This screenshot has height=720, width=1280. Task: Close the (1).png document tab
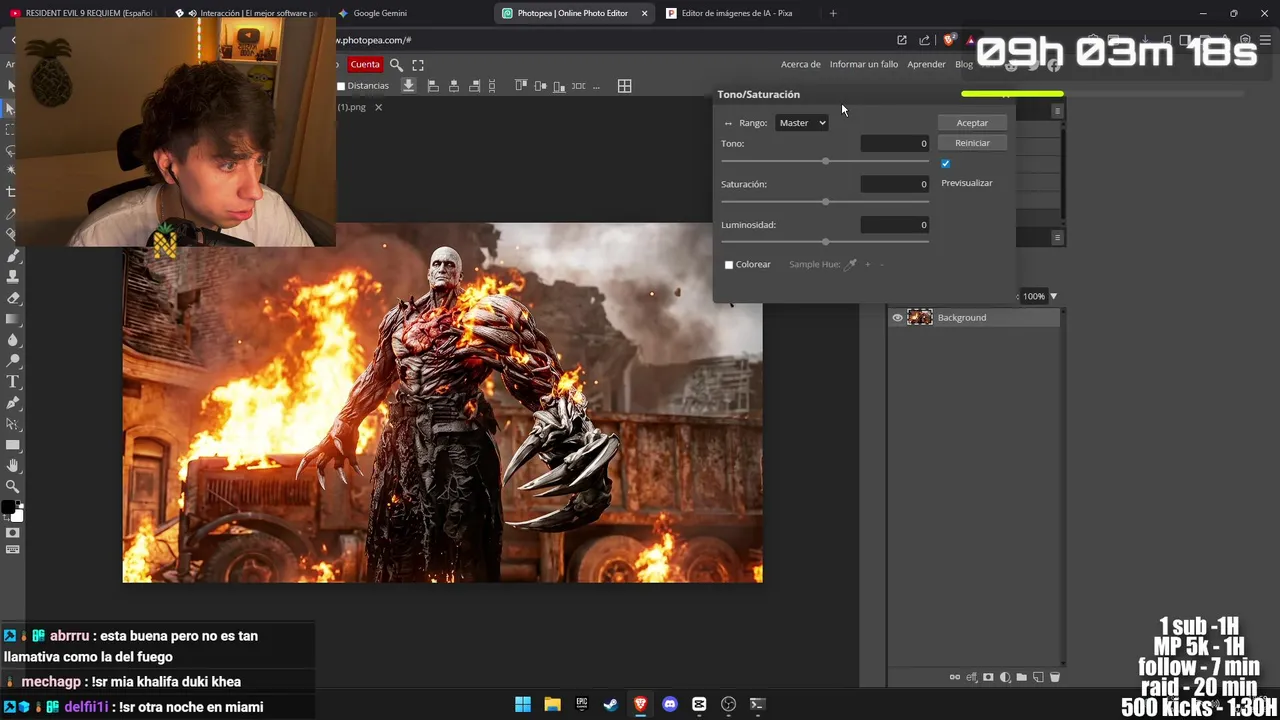pos(378,107)
